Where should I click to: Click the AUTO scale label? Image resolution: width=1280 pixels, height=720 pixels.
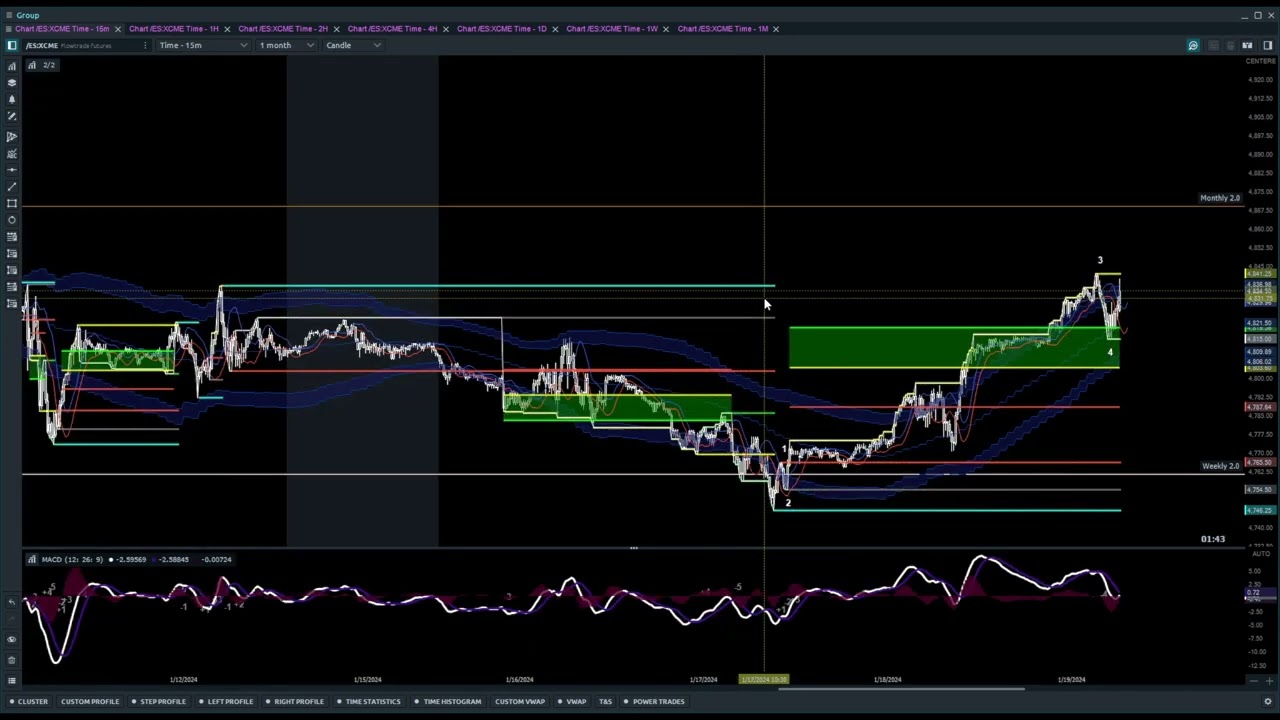pyautogui.click(x=1261, y=554)
